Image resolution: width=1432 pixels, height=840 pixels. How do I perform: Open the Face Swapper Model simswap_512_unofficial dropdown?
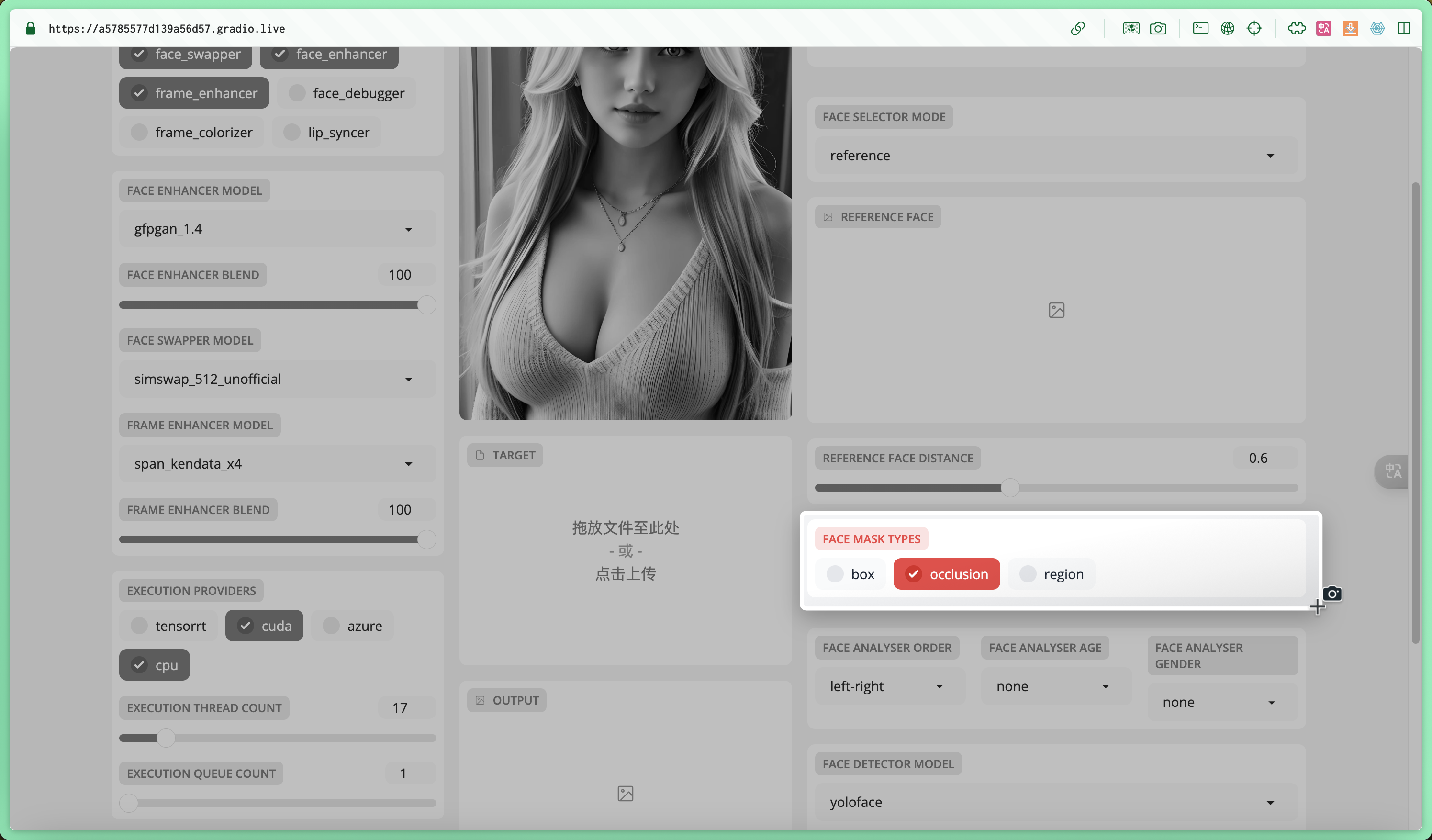click(x=277, y=379)
